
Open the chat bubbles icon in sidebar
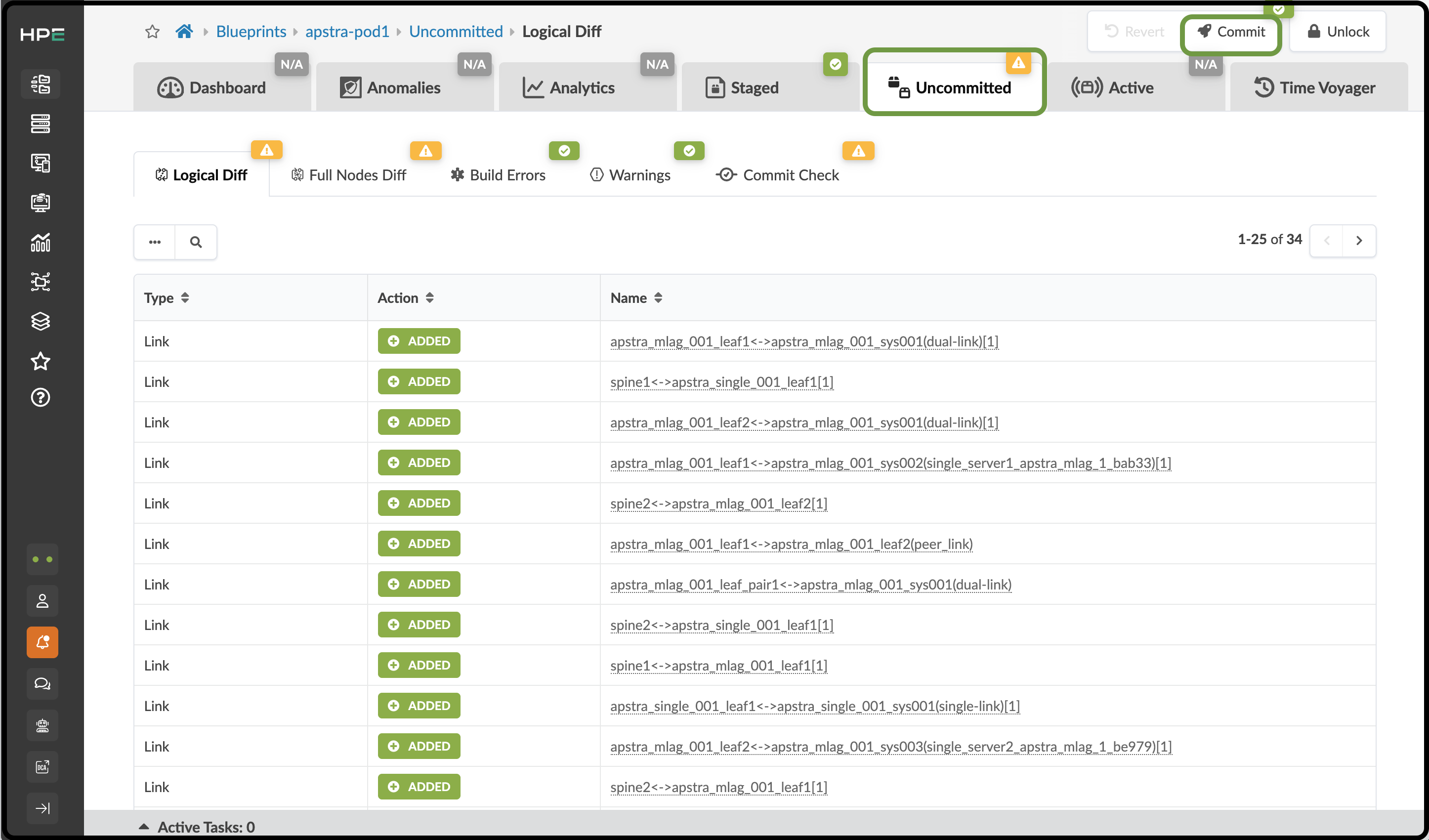(42, 683)
